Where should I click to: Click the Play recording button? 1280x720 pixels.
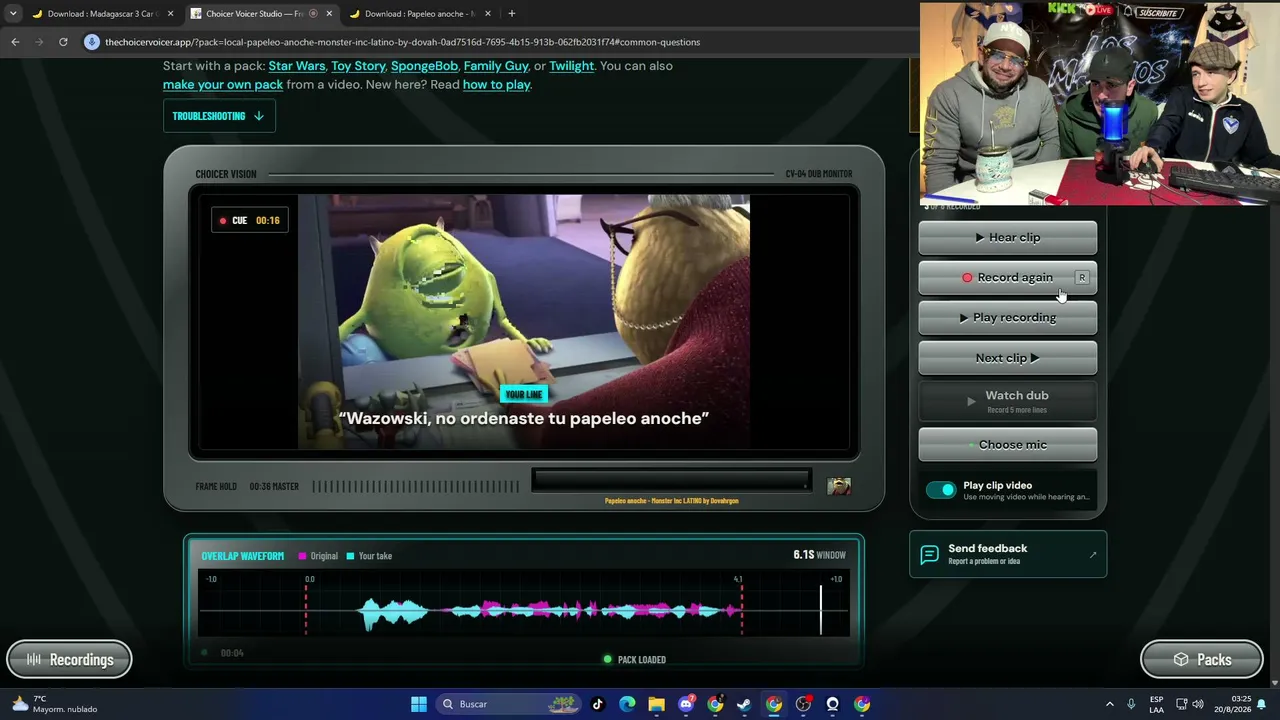pos(1008,318)
